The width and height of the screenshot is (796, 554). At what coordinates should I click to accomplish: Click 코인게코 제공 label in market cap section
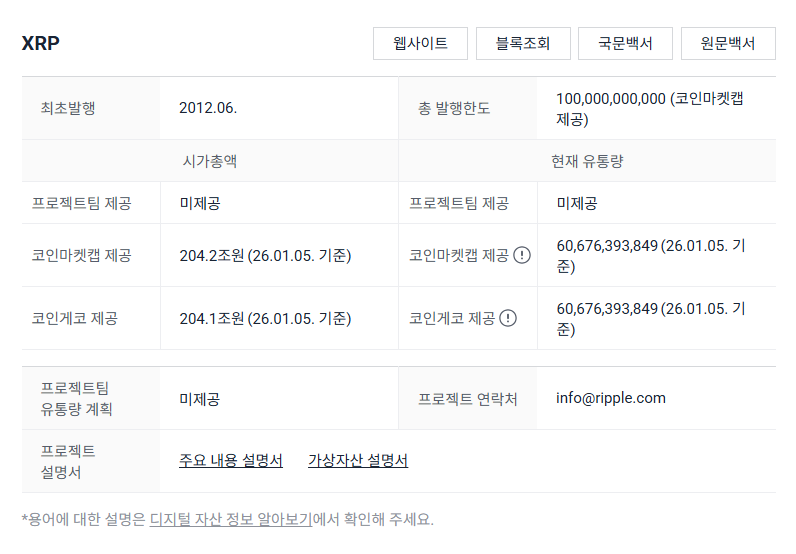[75, 318]
